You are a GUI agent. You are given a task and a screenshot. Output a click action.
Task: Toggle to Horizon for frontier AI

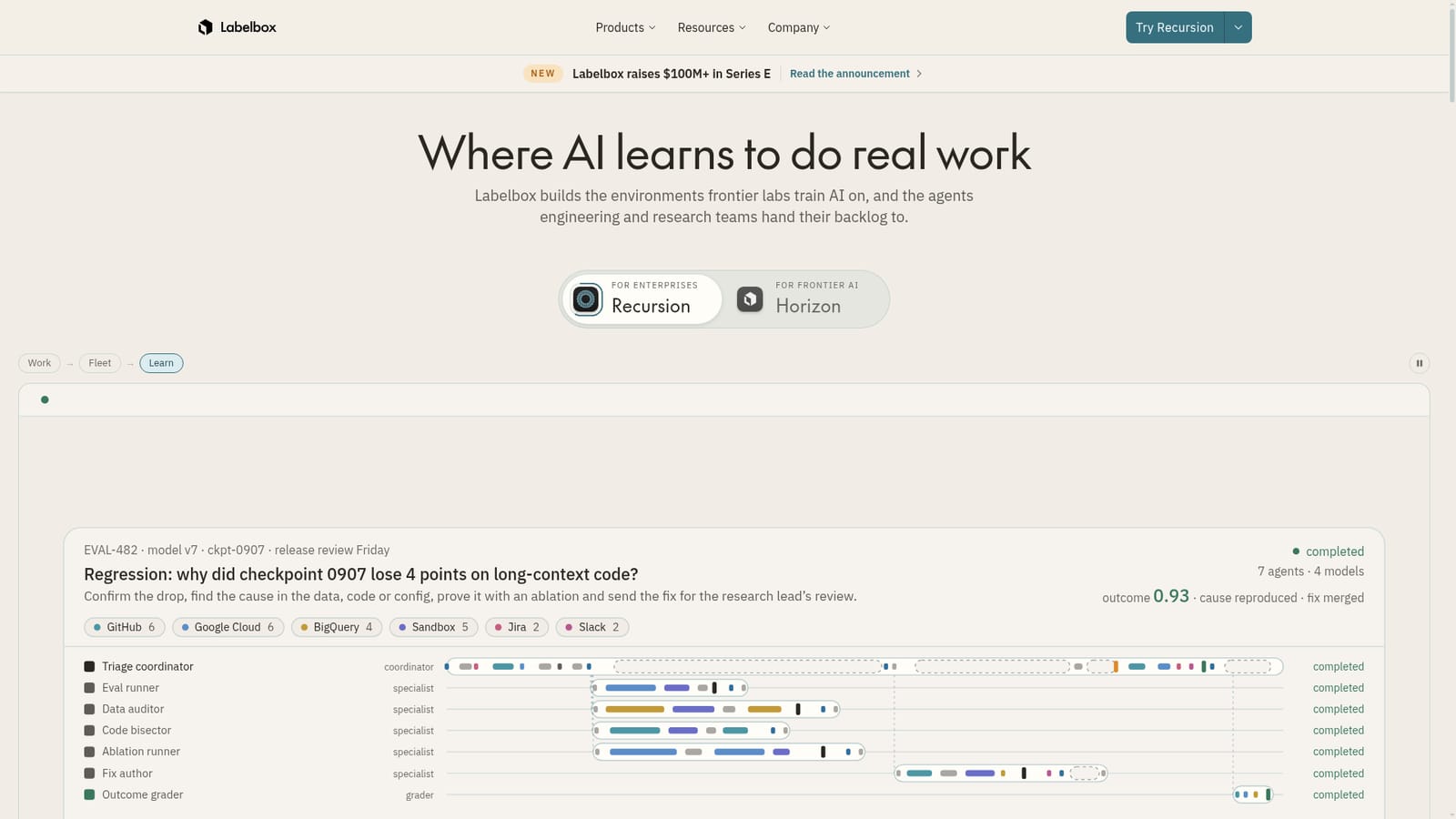pos(805,298)
